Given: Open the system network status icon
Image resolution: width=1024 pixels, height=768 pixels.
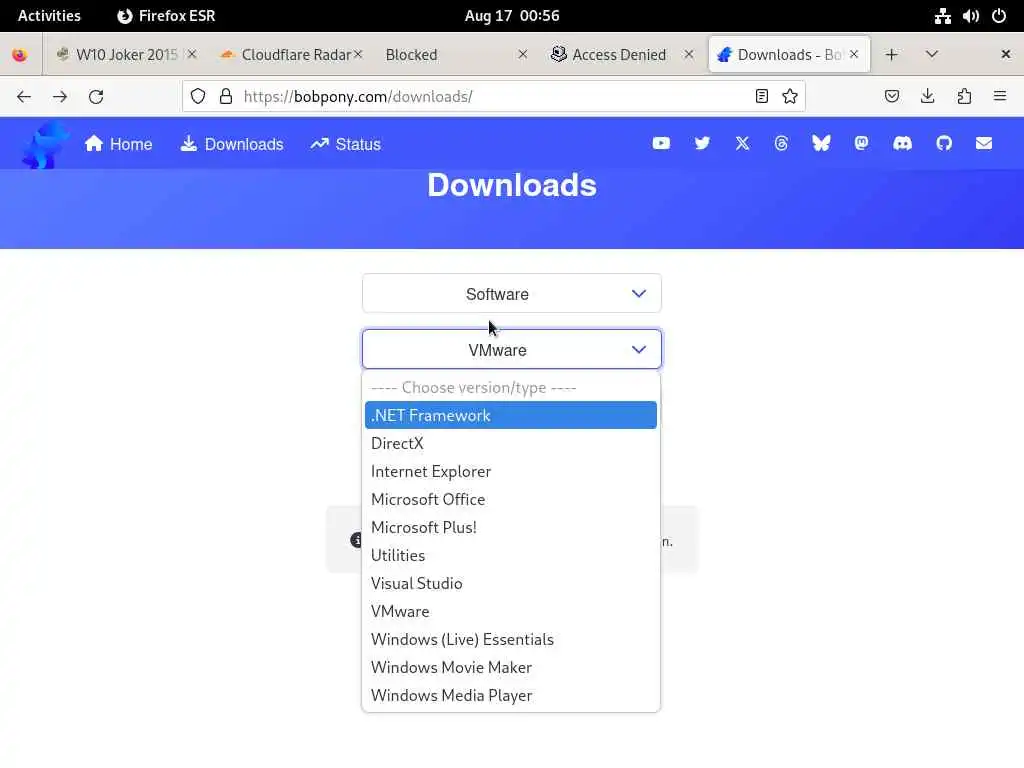Looking at the screenshot, I should (942, 16).
